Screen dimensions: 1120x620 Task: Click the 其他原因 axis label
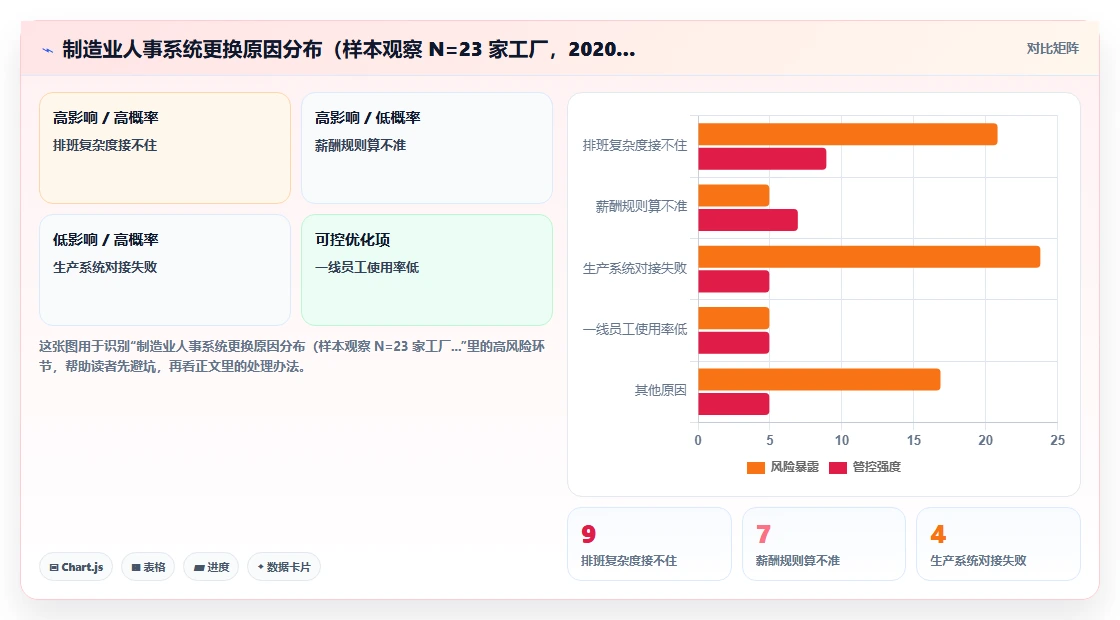pos(661,390)
